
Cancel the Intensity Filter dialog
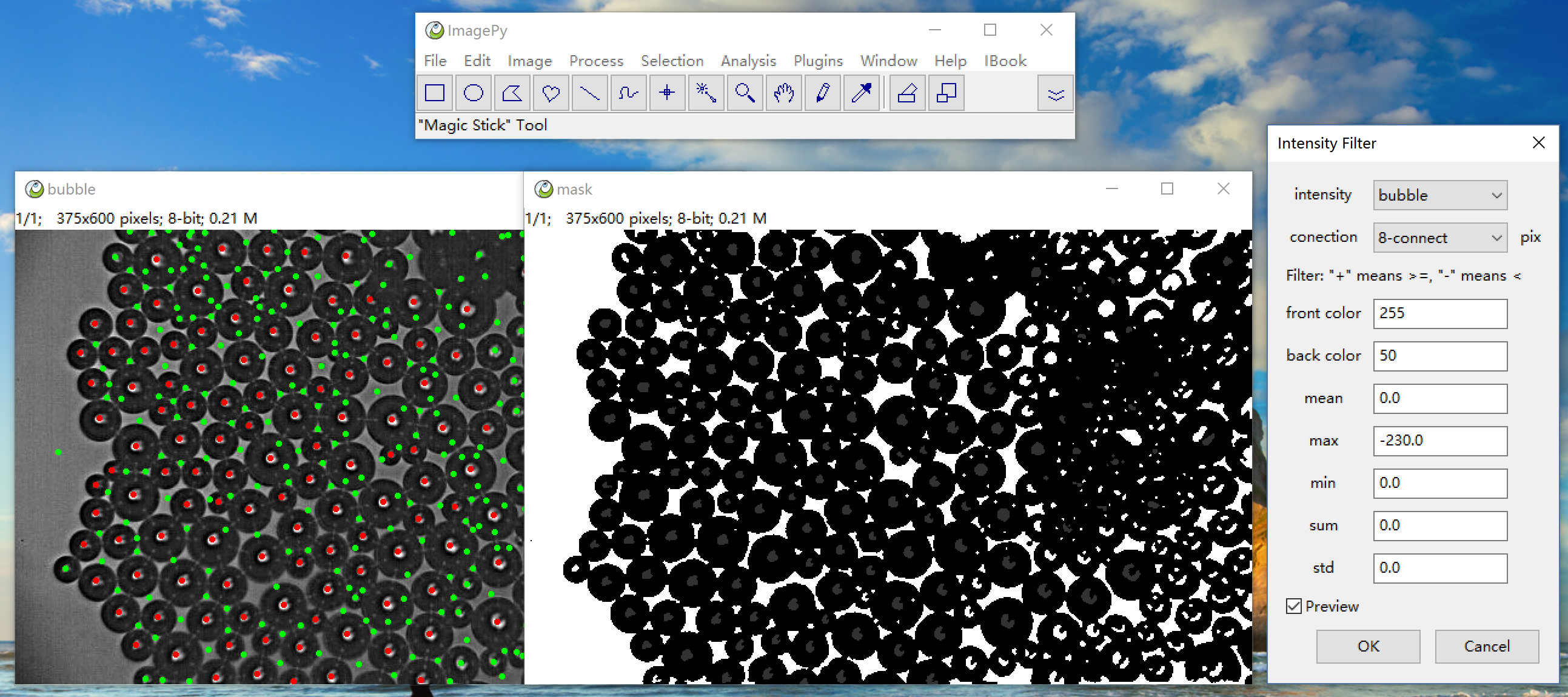[1486, 646]
